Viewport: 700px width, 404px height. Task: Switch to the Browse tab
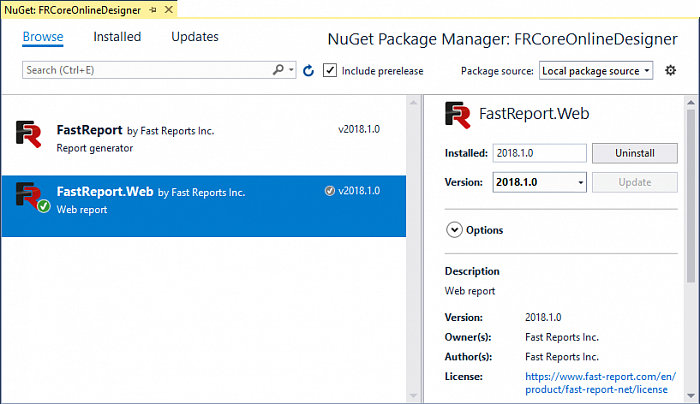click(x=43, y=37)
